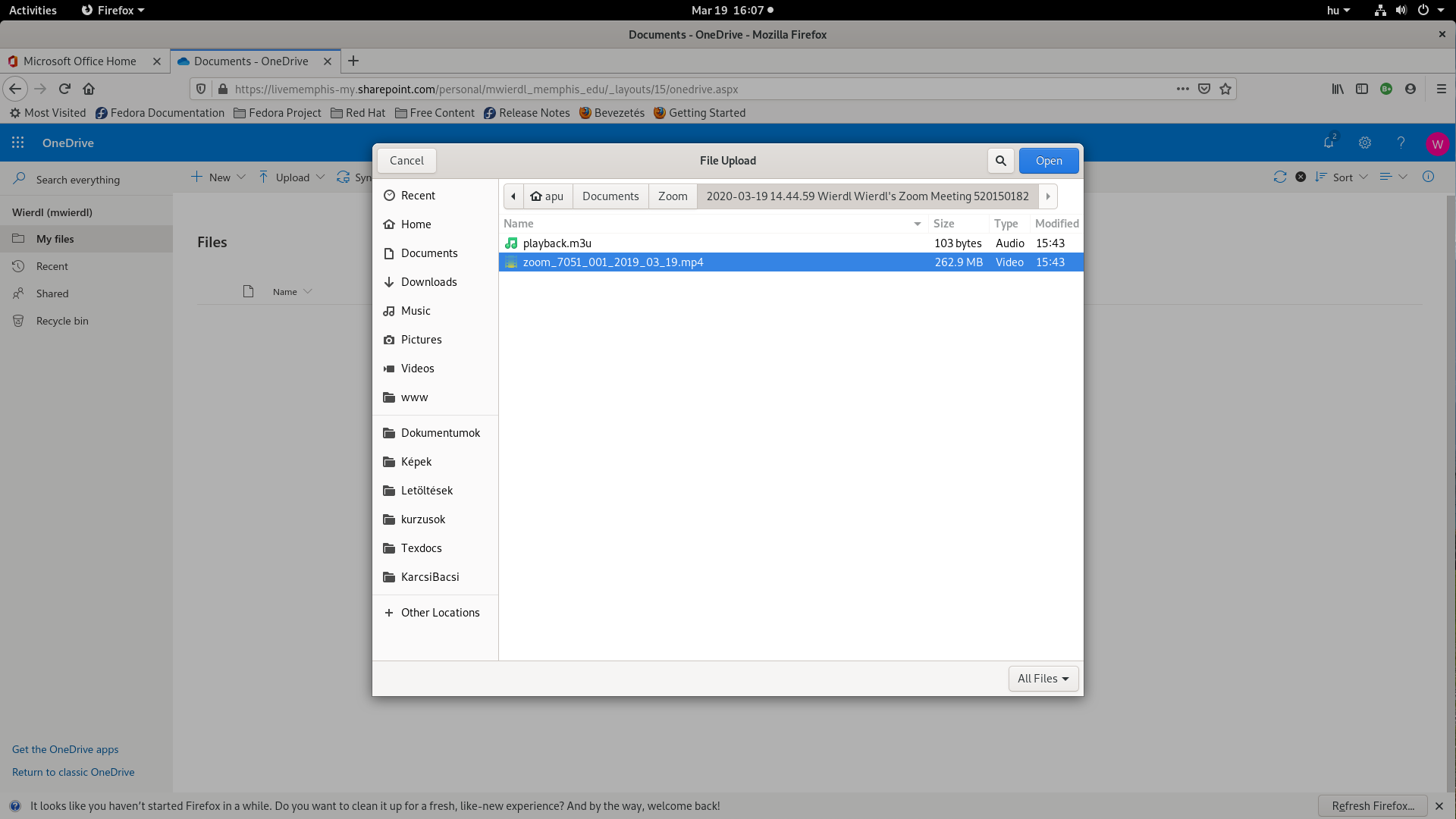
Task: Open Downloads in the file dialog sidebar
Action: point(435,282)
